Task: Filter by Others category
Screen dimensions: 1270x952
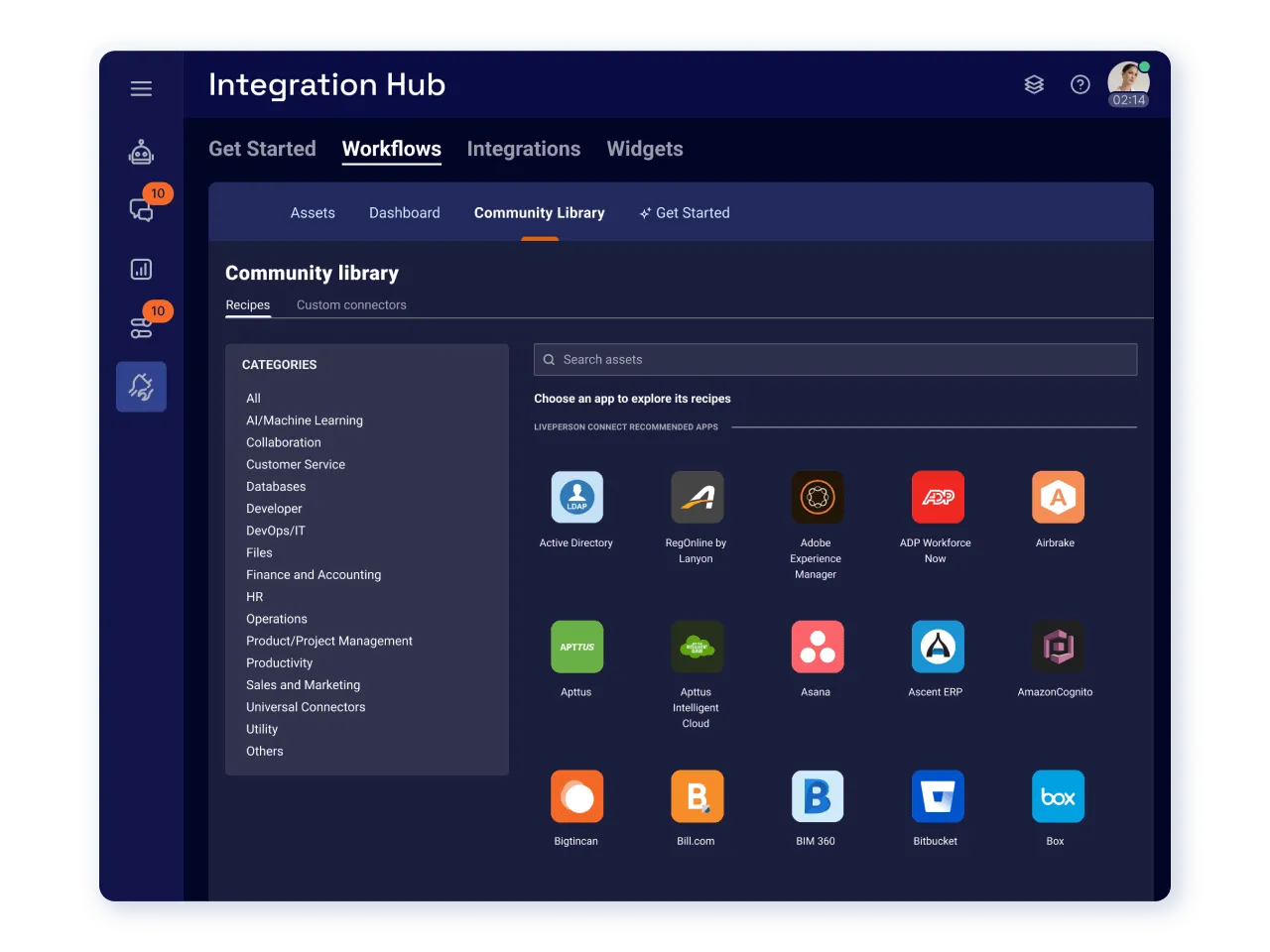Action: coord(265,752)
